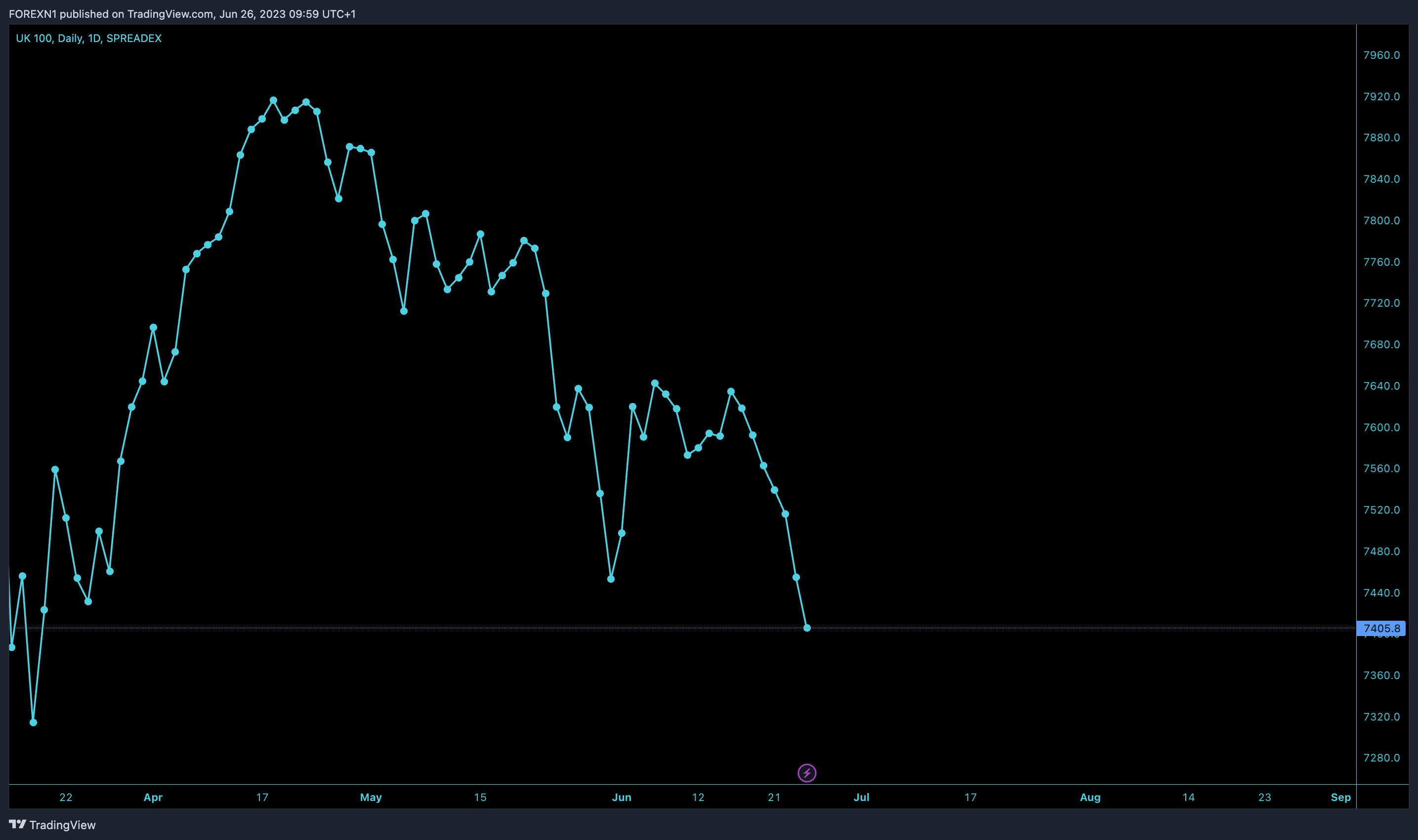Click the purple lightning bolt event icon
Image resolution: width=1418 pixels, height=840 pixels.
pos(807,773)
